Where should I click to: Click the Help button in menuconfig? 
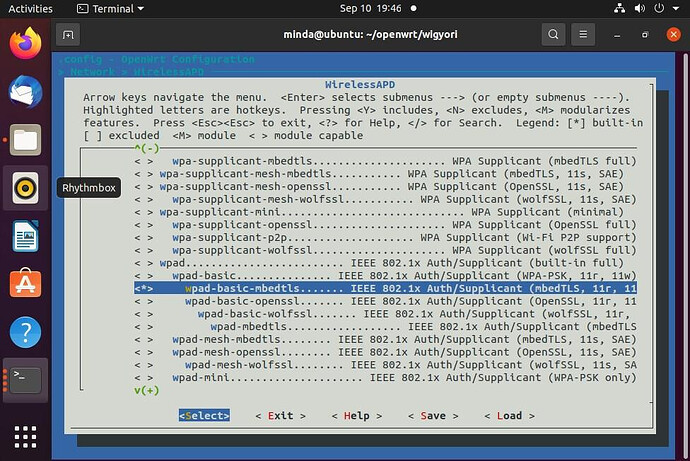pyautogui.click(x=356, y=416)
